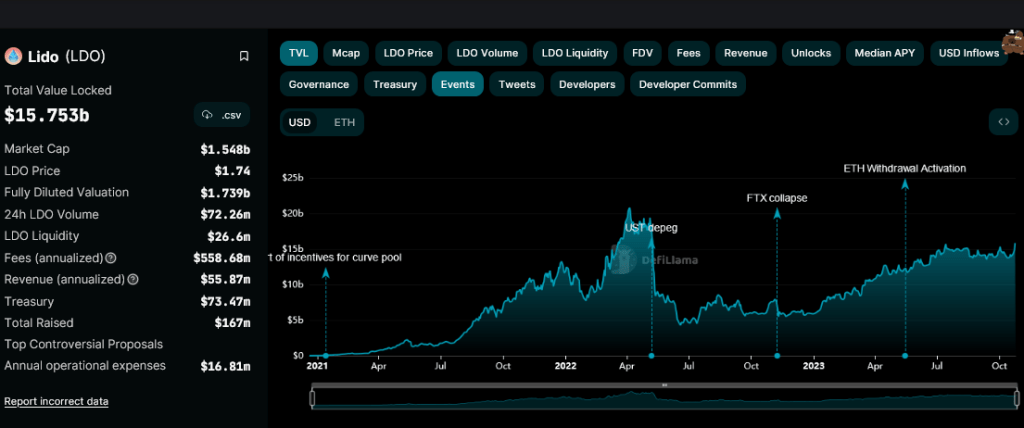Click the avatar icon in top-right corner

[1011, 41]
